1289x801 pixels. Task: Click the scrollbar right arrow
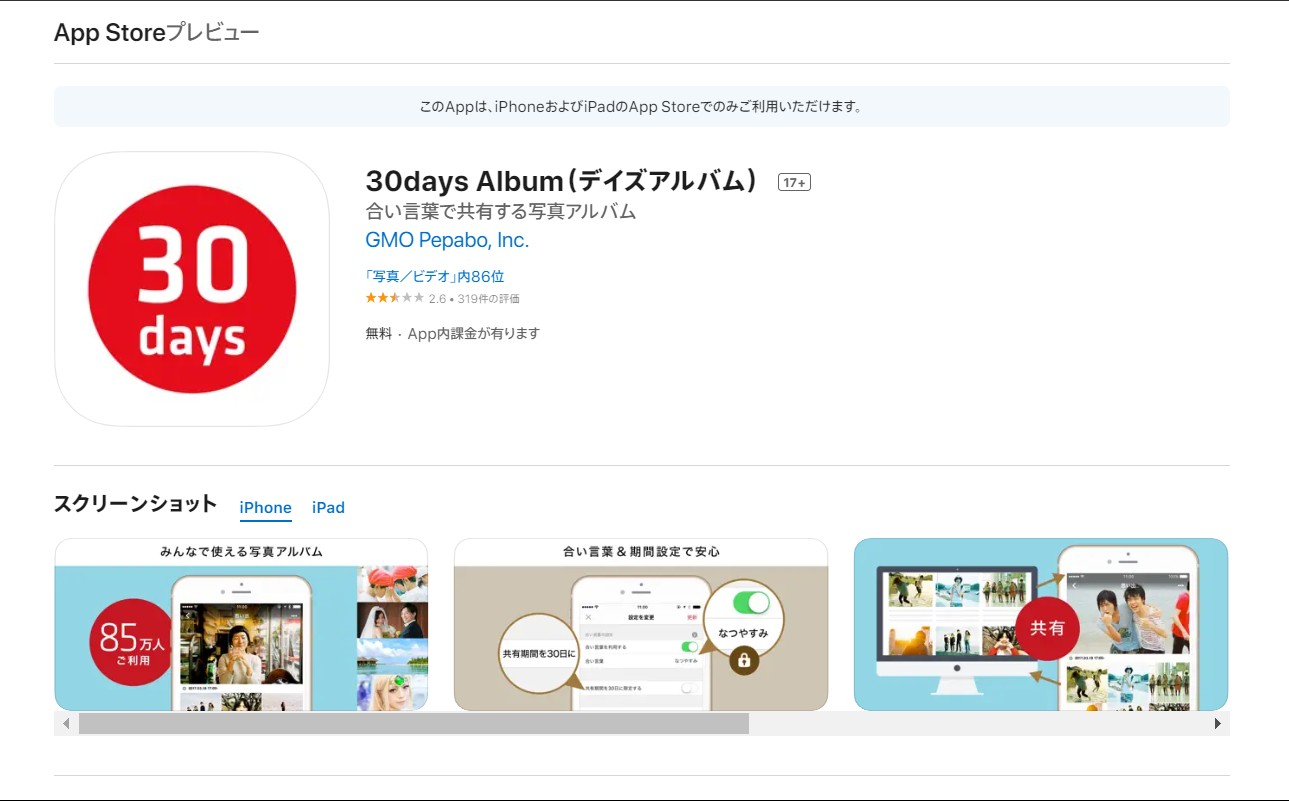(1217, 723)
